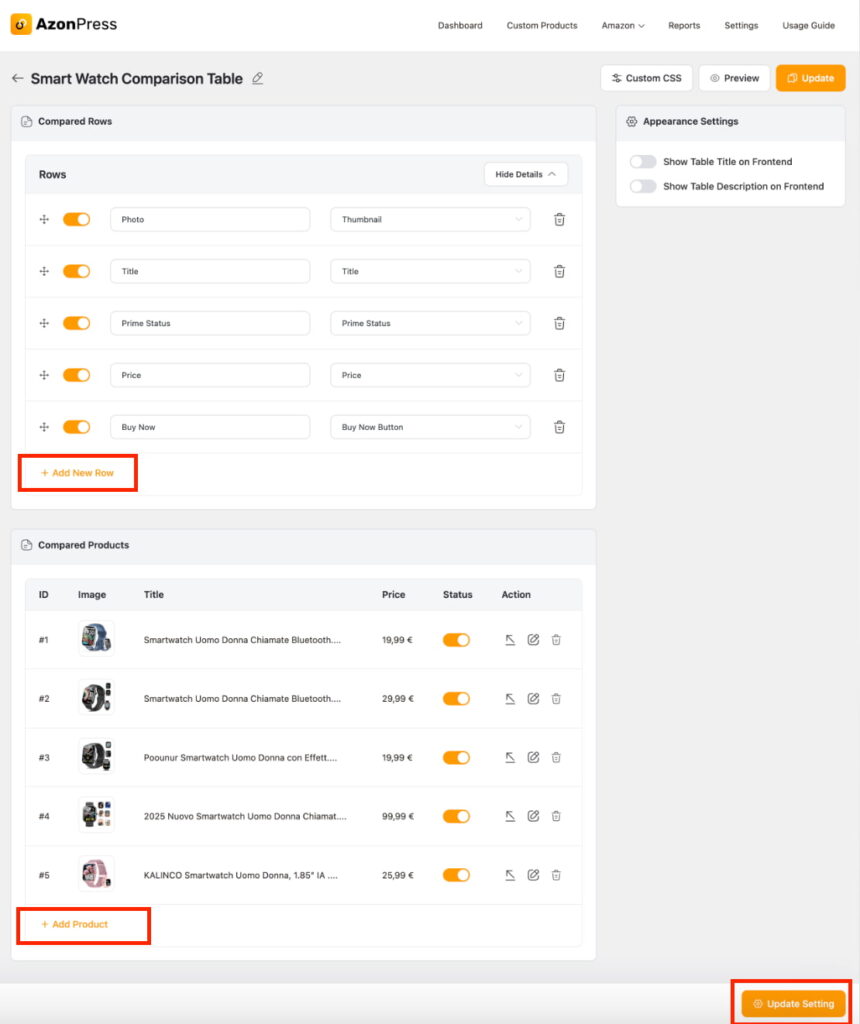
Task: Delete the Price row with trash icon
Action: (x=559, y=375)
